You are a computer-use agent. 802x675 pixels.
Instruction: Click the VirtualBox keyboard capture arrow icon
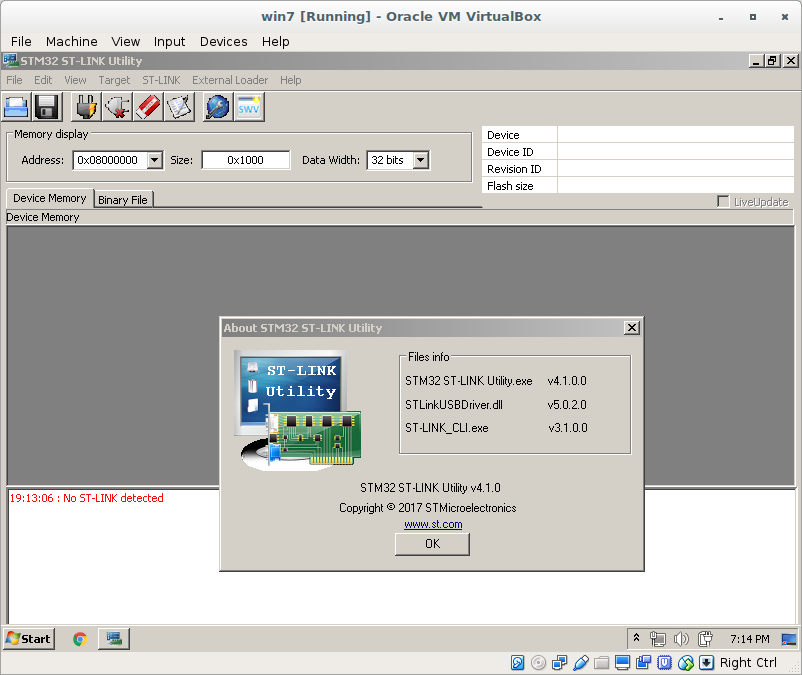pos(706,663)
